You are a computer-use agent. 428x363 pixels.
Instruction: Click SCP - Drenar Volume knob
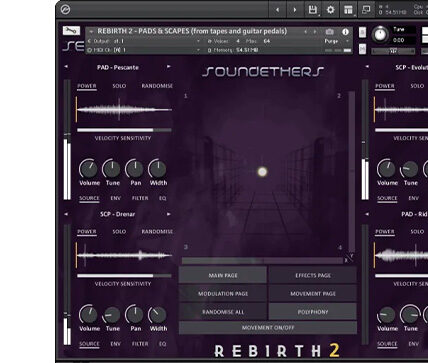[x=89, y=314]
